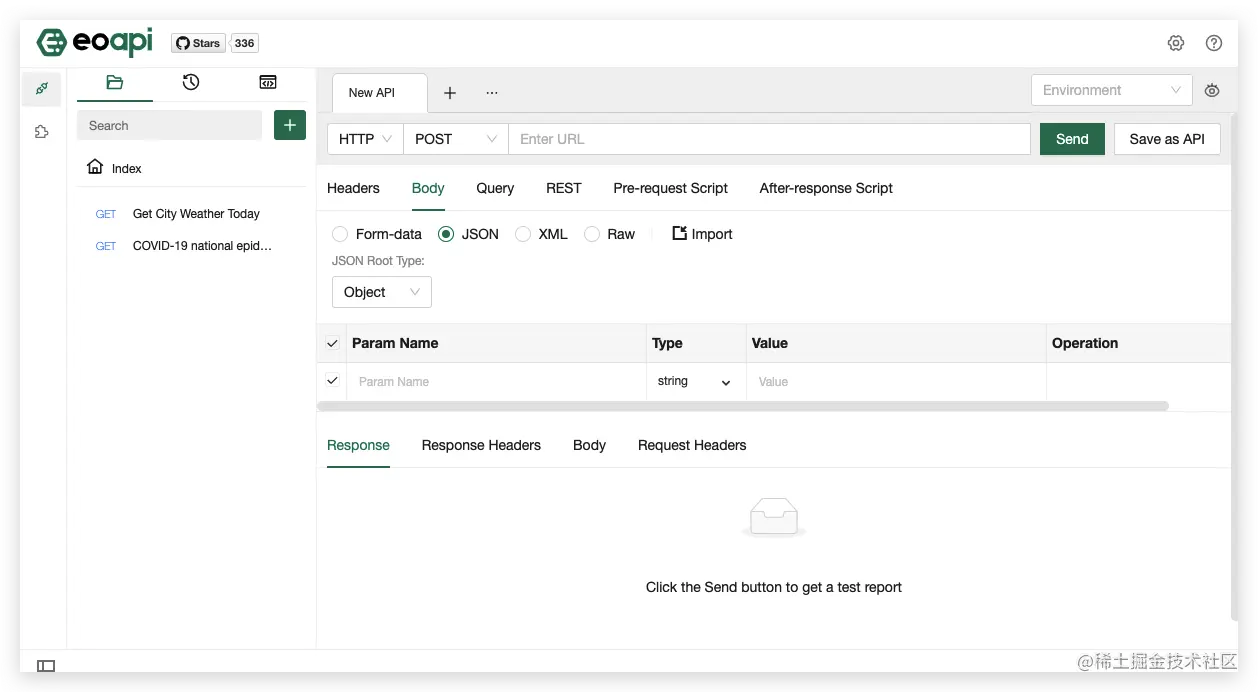Switch to Request Headers tab
1258x692 pixels.
point(692,445)
